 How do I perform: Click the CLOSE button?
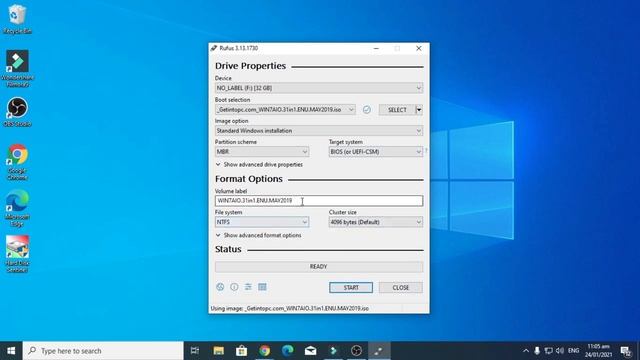pos(400,287)
